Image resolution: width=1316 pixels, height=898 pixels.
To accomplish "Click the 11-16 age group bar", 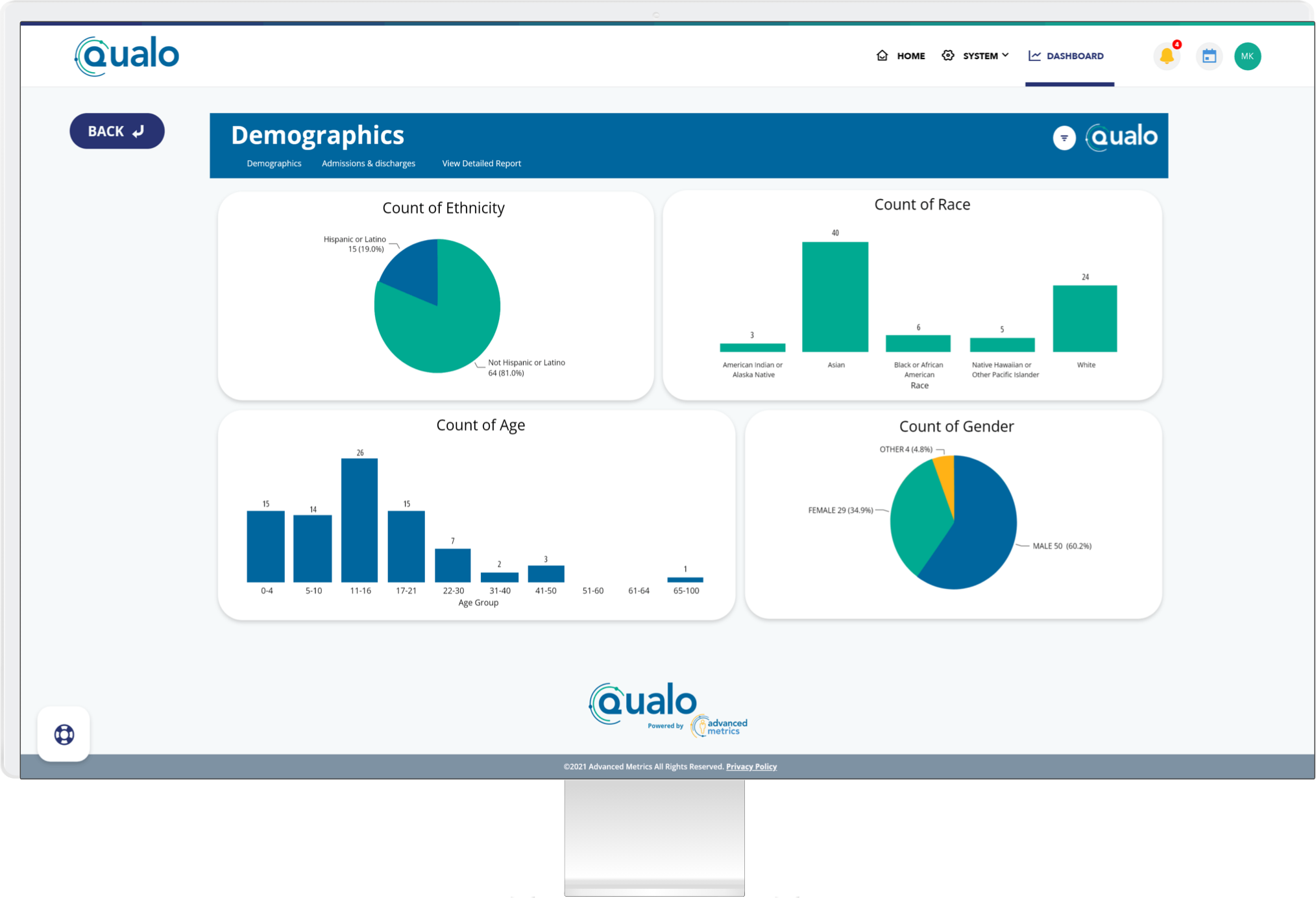I will coord(359,520).
